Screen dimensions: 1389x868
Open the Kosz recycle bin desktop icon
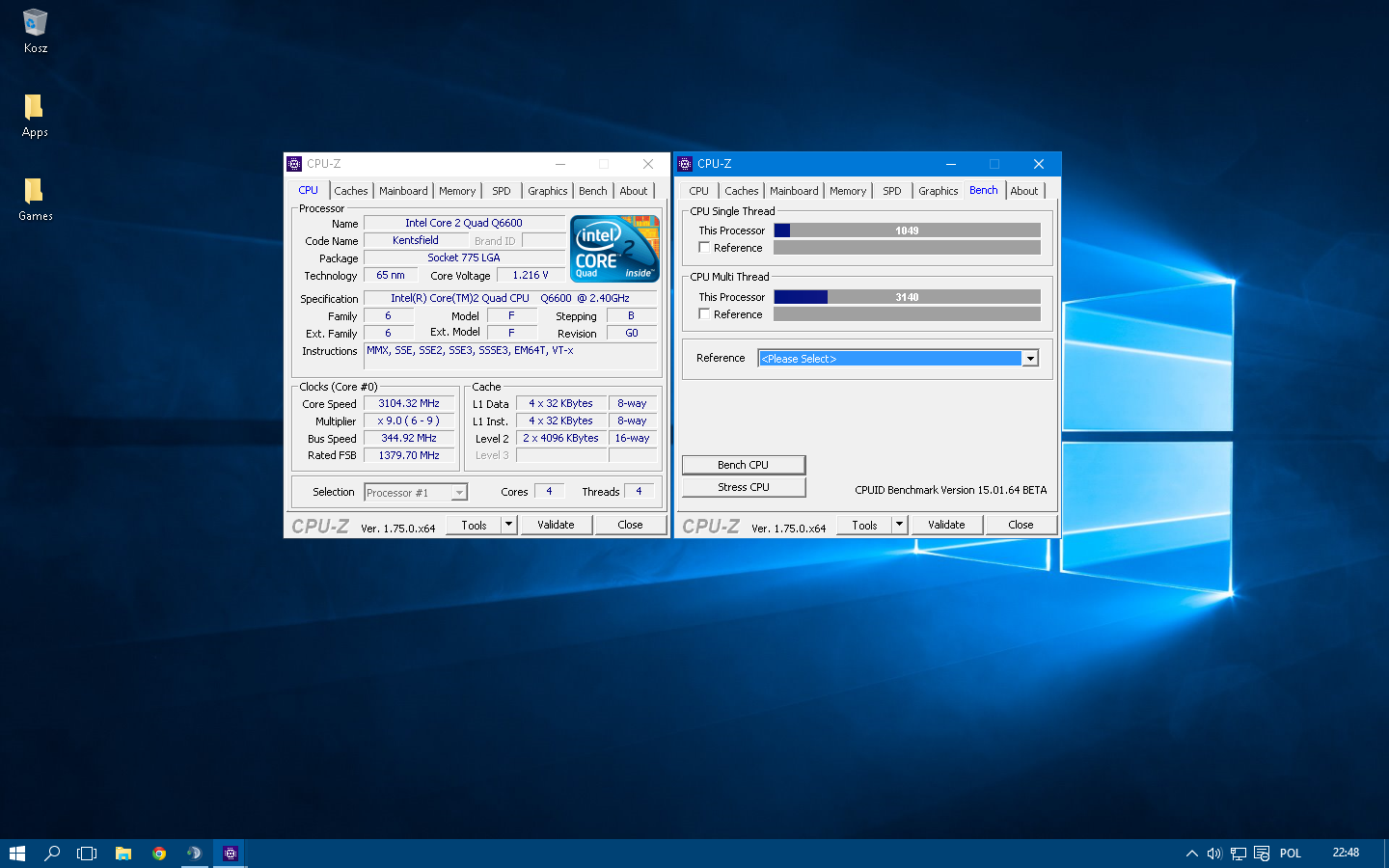click(35, 31)
